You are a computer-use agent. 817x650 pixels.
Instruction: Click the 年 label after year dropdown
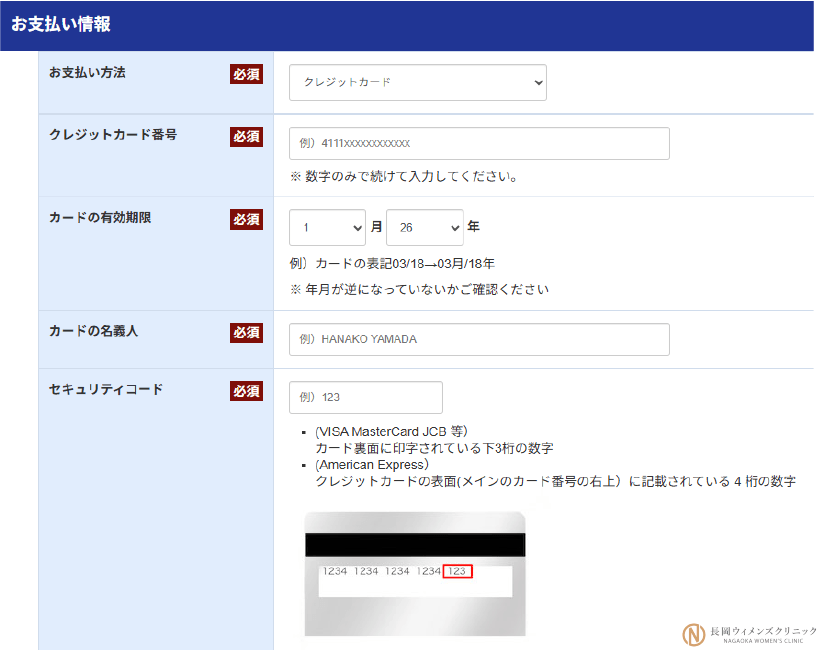pos(473,227)
